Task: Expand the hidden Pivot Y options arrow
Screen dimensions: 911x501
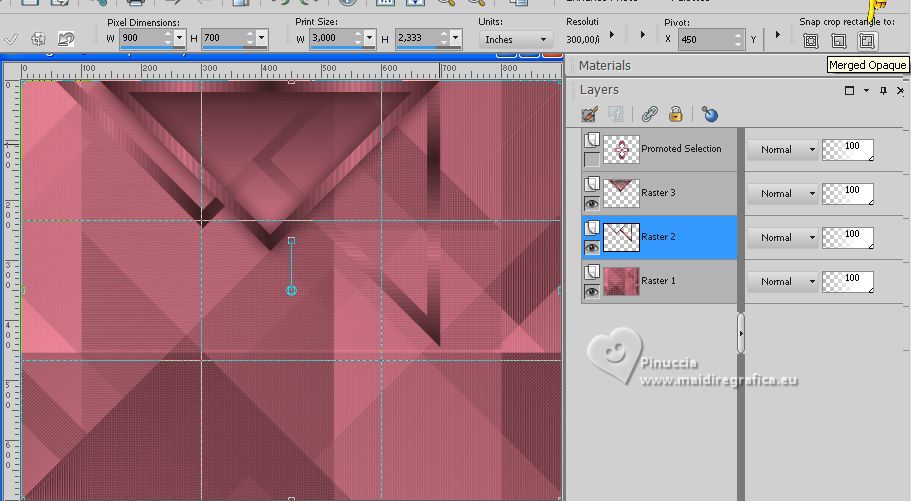Action: click(x=777, y=35)
